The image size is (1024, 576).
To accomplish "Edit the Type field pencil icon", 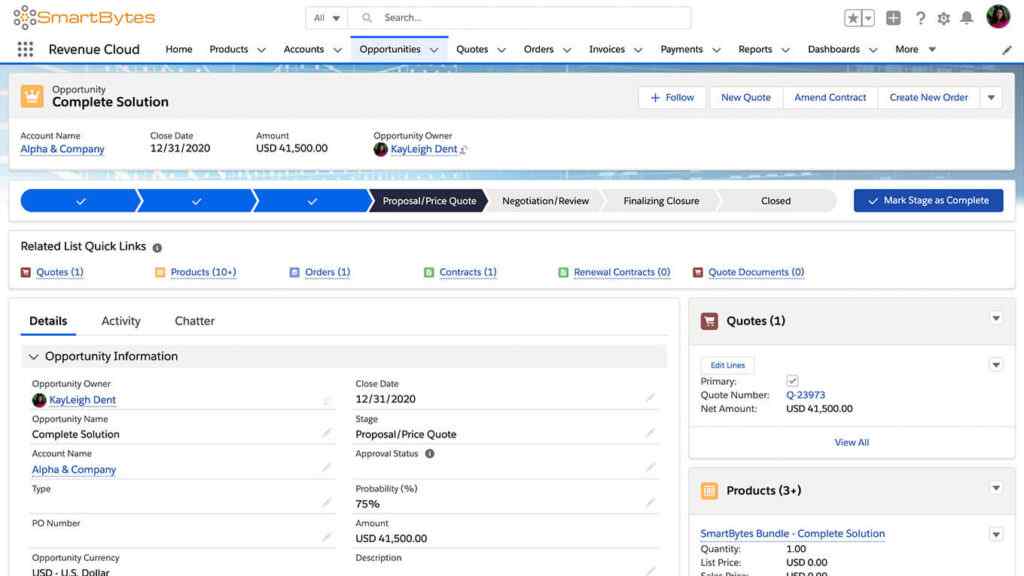I will tap(326, 502).
